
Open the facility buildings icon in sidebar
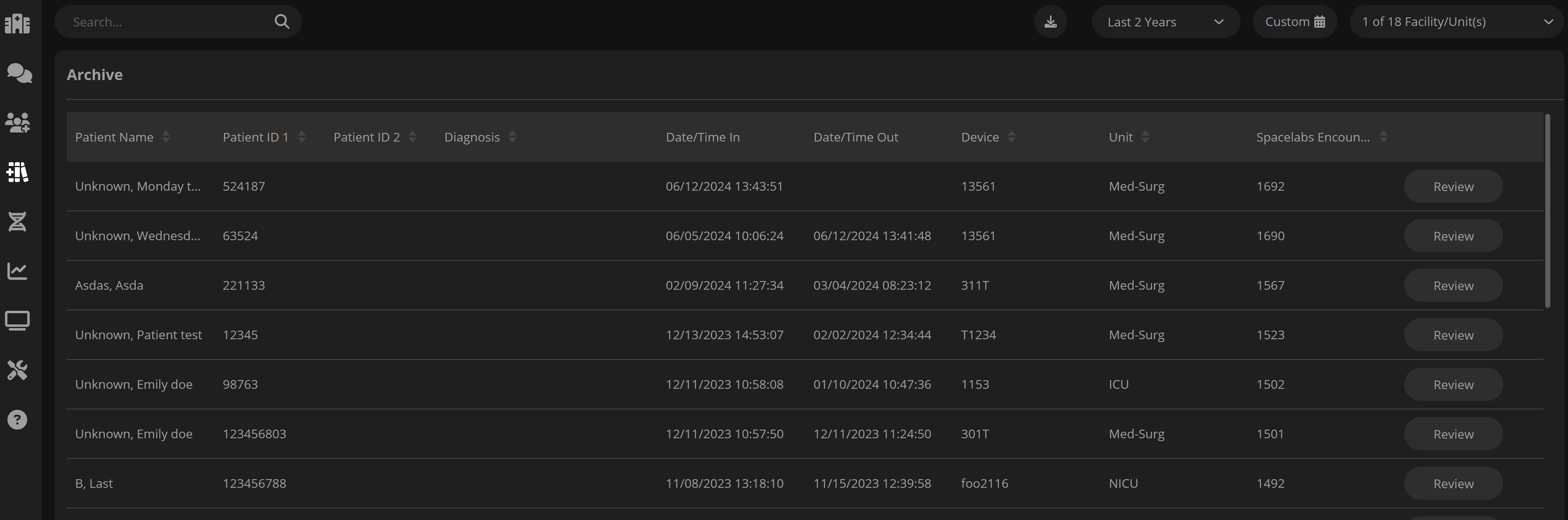18,24
